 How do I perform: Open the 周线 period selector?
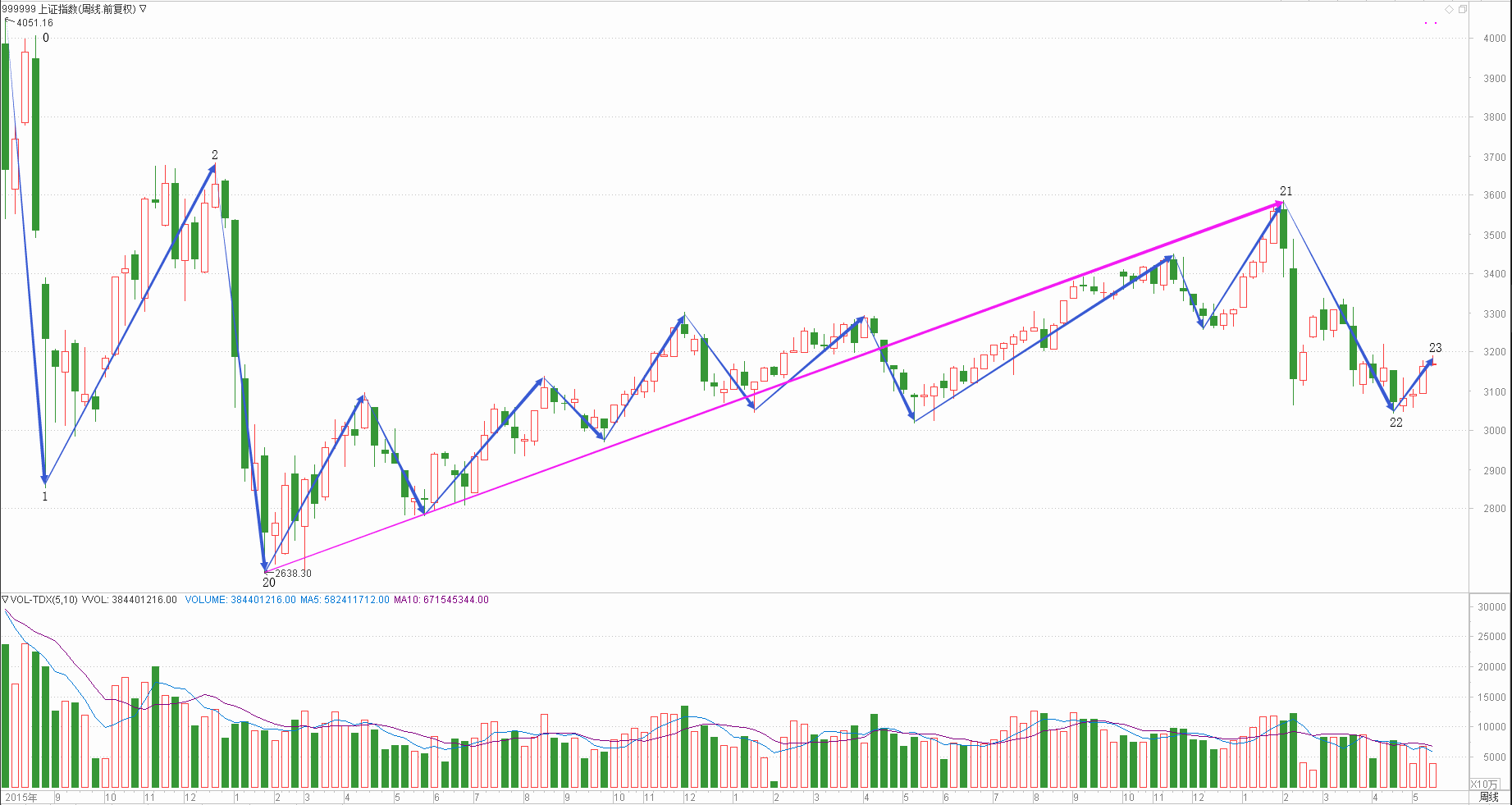point(1488,797)
